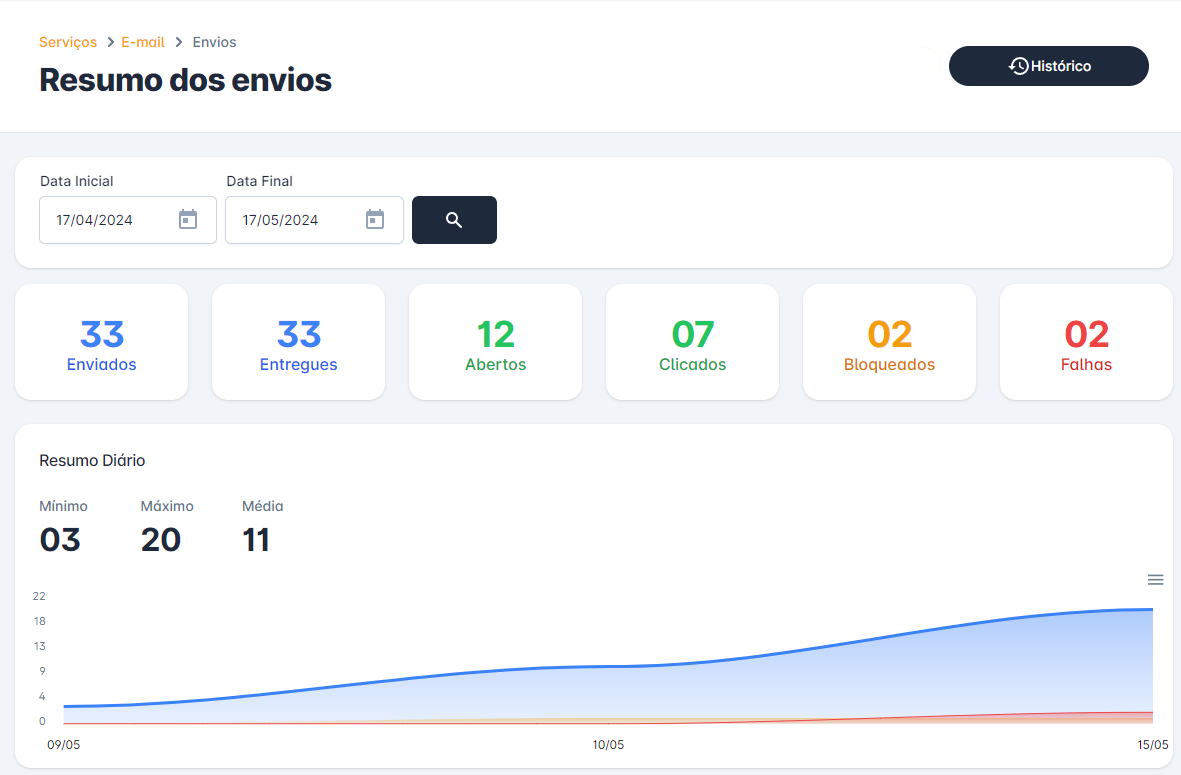Click the chevron after Serviços breadcrumb

tap(110, 42)
